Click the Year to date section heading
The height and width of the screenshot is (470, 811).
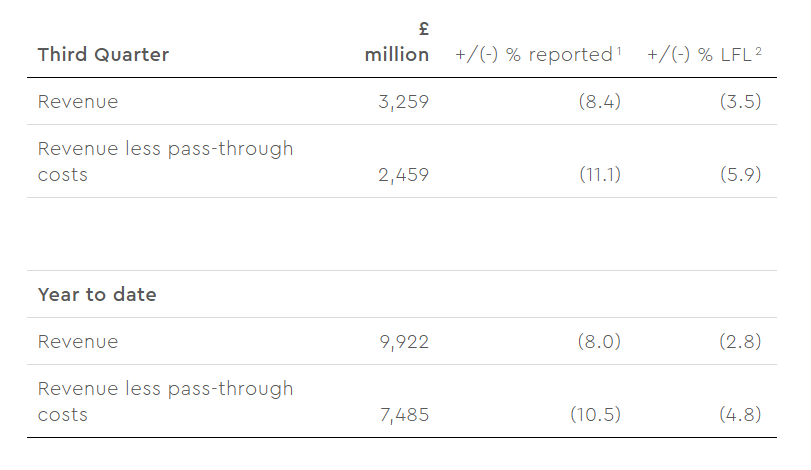click(x=97, y=295)
